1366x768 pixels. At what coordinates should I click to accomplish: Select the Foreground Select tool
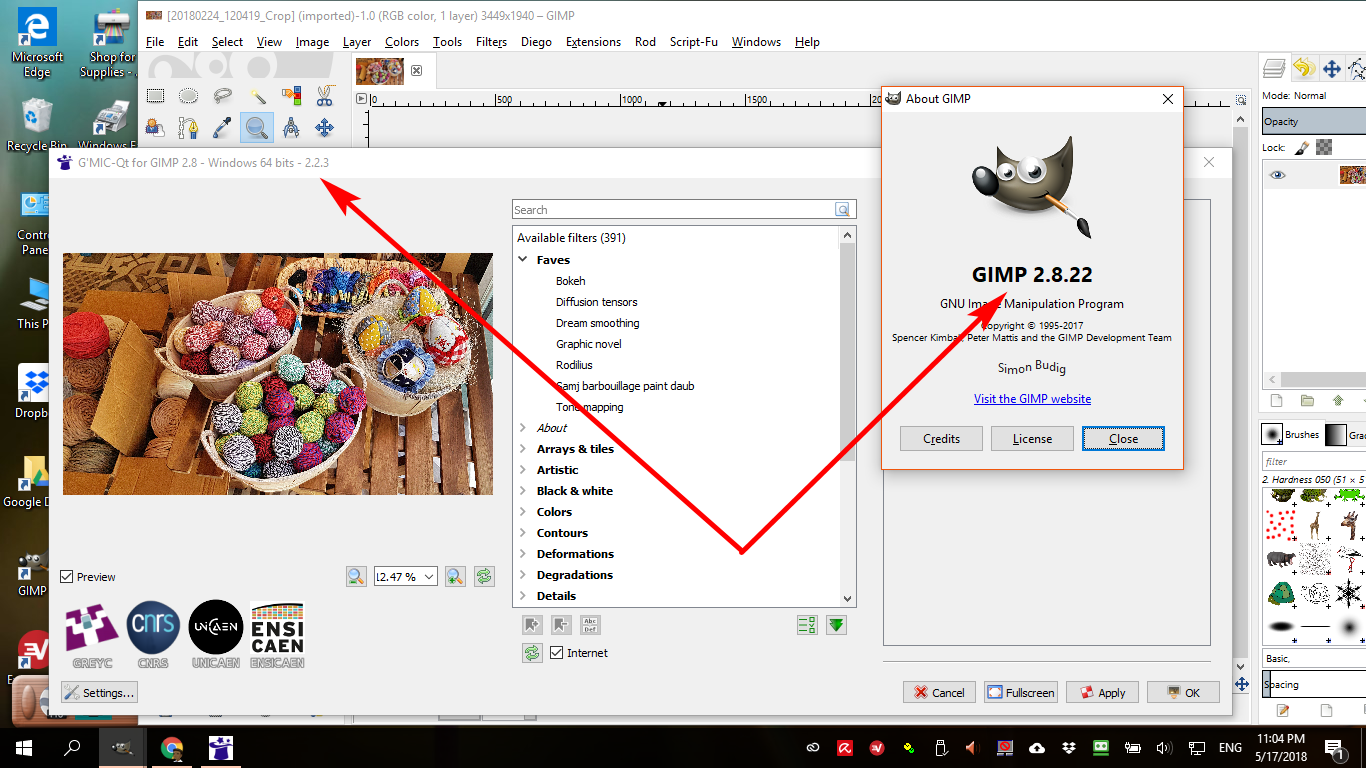point(155,128)
